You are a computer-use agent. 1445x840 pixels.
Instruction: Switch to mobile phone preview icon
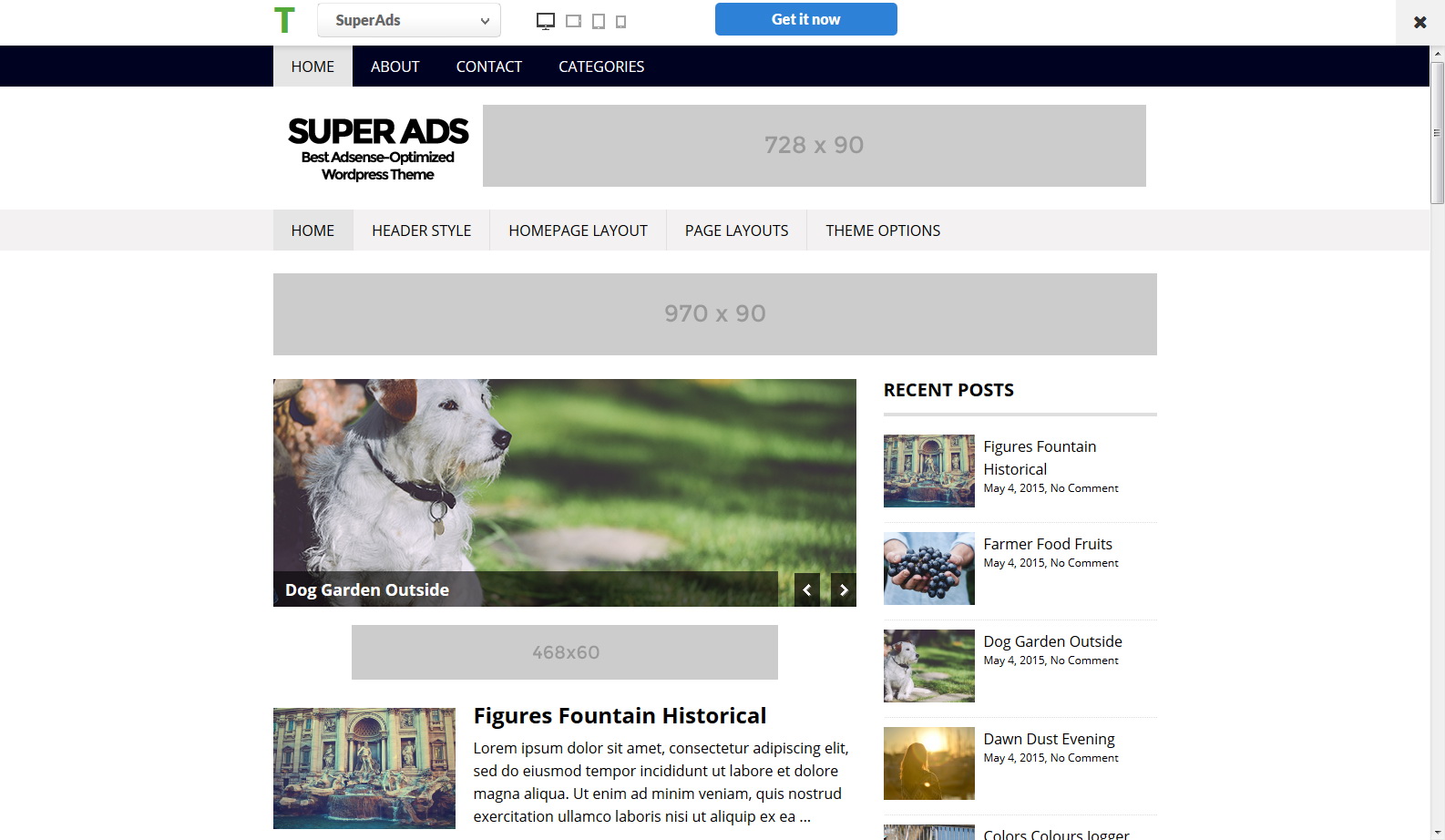coord(620,22)
